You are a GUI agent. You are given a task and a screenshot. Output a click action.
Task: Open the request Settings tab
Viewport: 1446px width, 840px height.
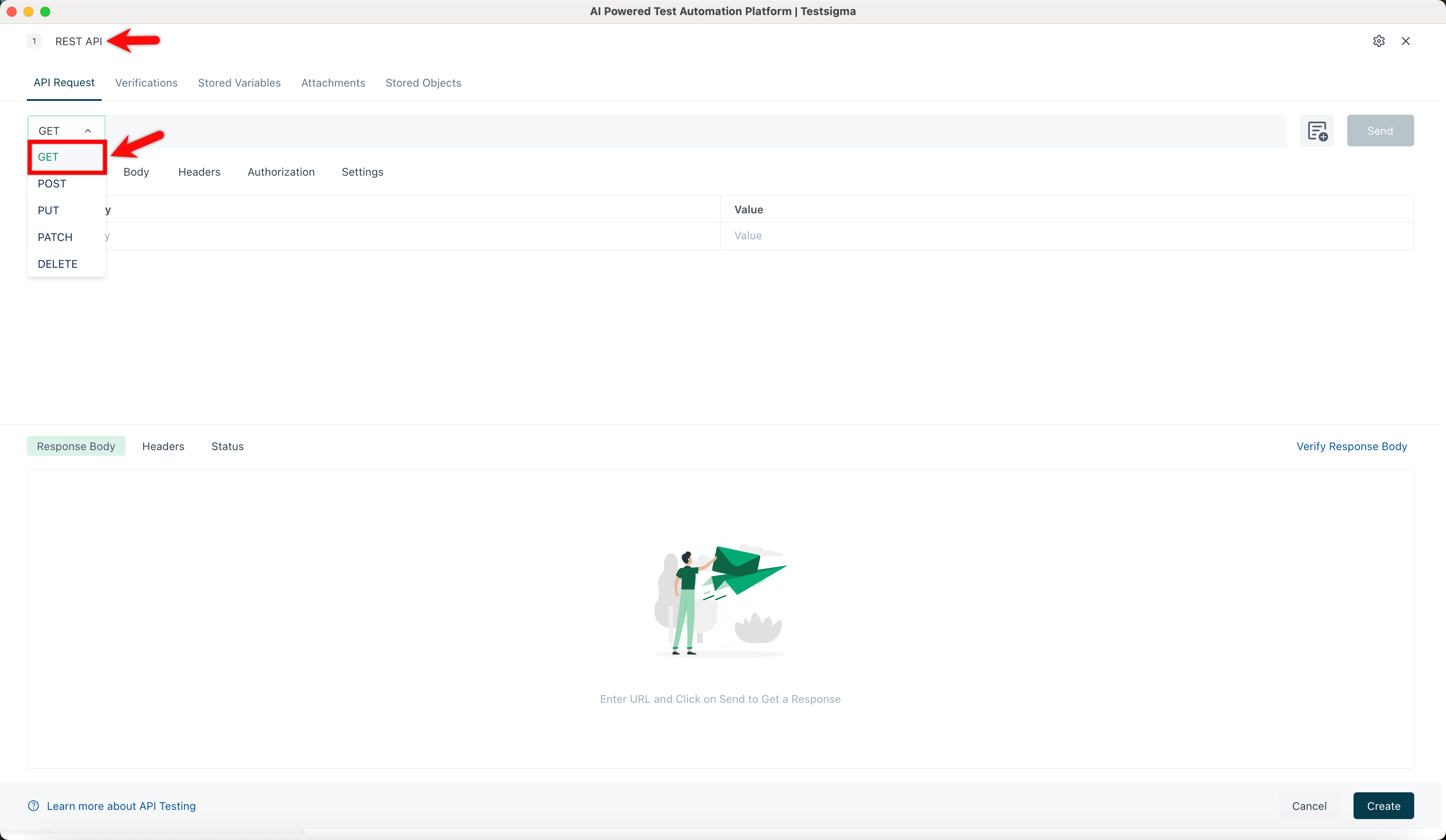[x=363, y=172]
